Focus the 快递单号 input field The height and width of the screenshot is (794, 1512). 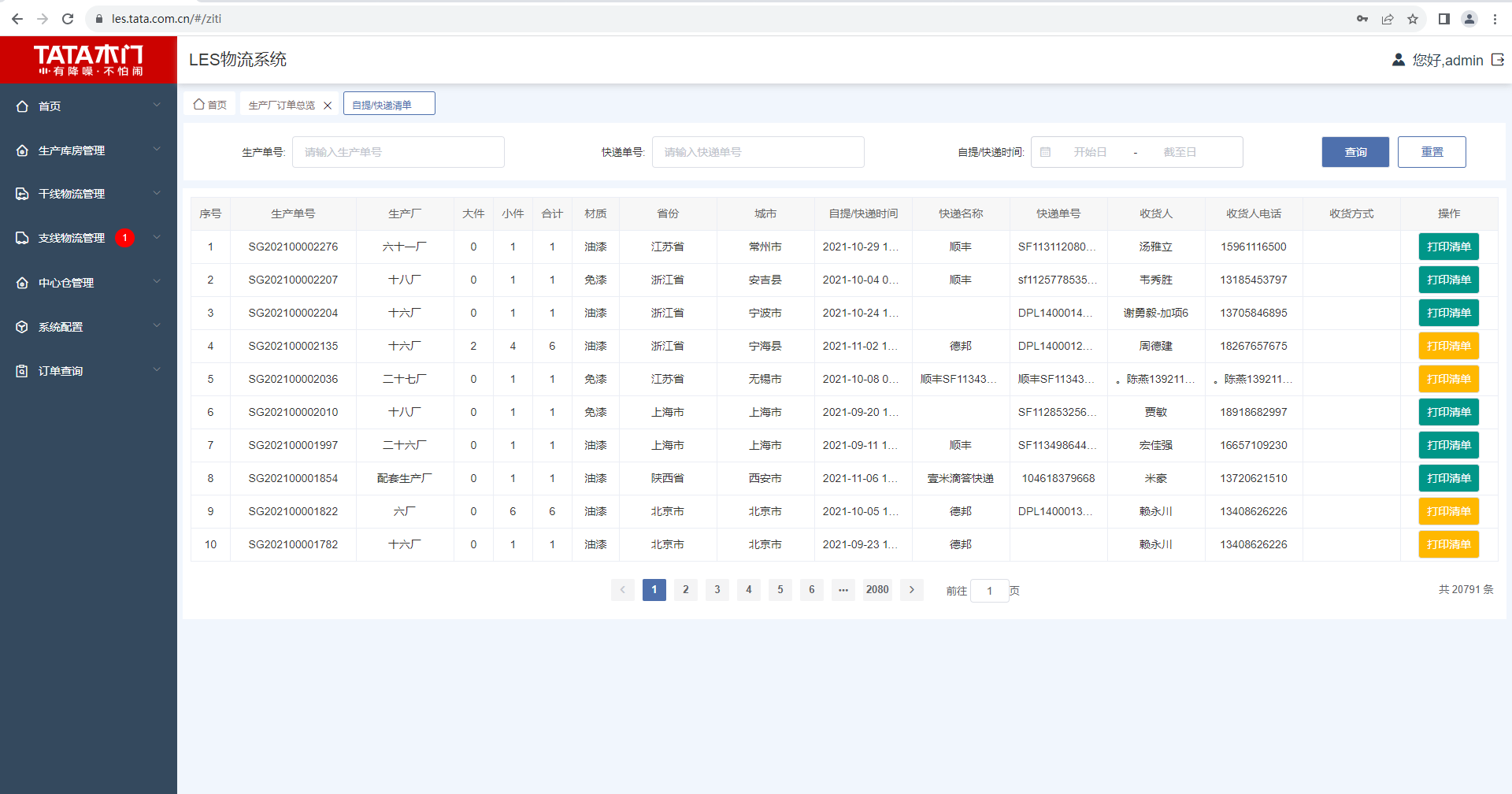(x=758, y=152)
